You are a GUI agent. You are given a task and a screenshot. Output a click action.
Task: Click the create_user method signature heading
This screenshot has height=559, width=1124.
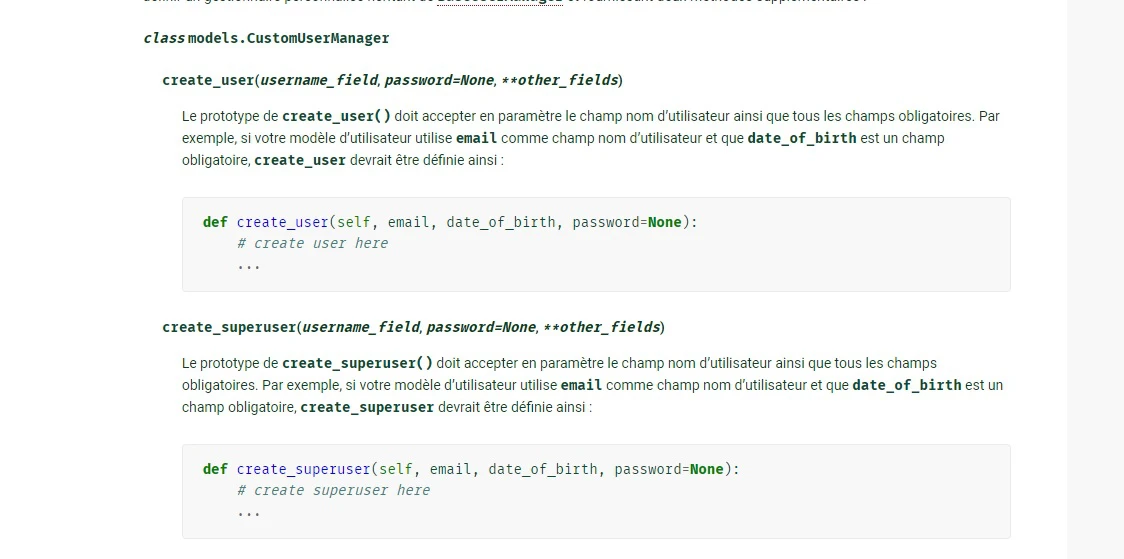coord(392,80)
